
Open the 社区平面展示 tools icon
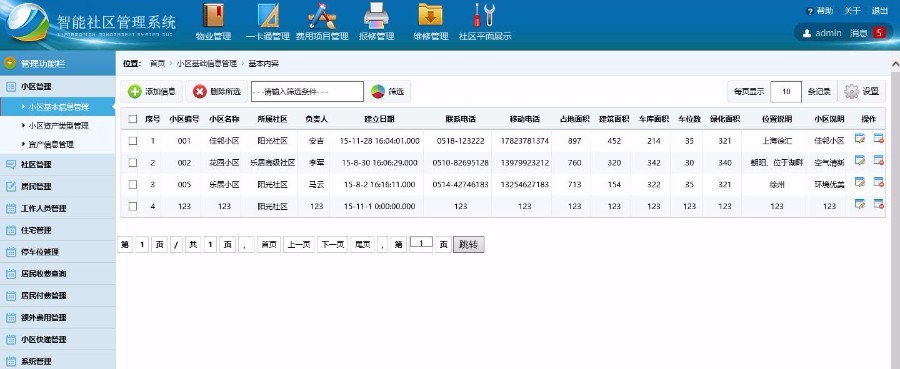click(484, 16)
